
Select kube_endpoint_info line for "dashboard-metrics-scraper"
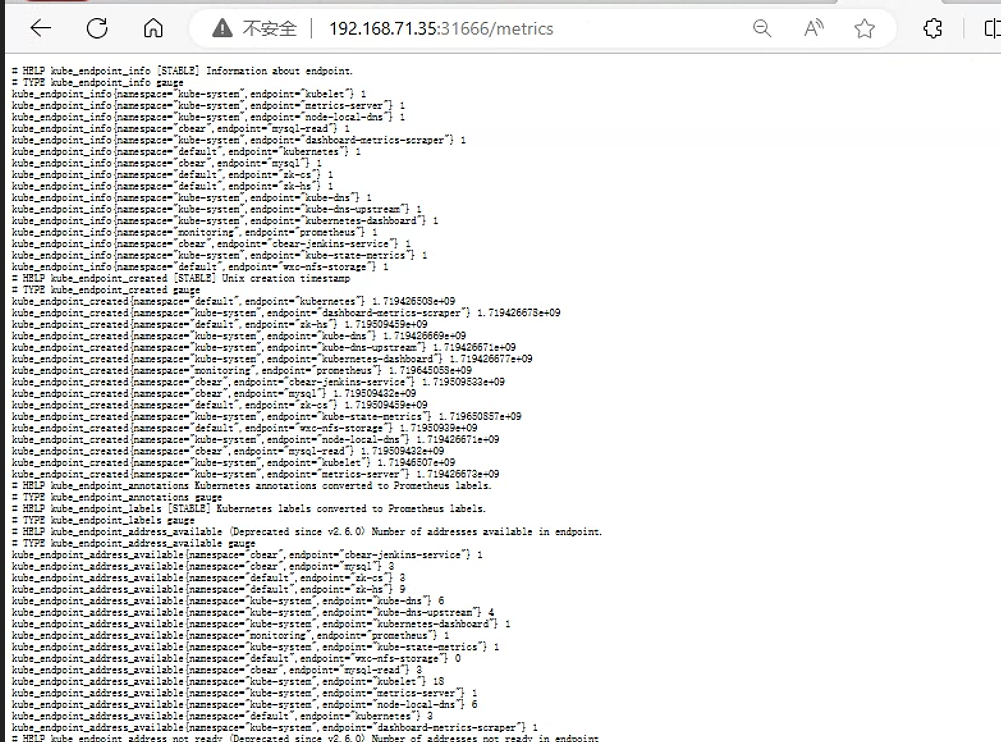(x=239, y=140)
